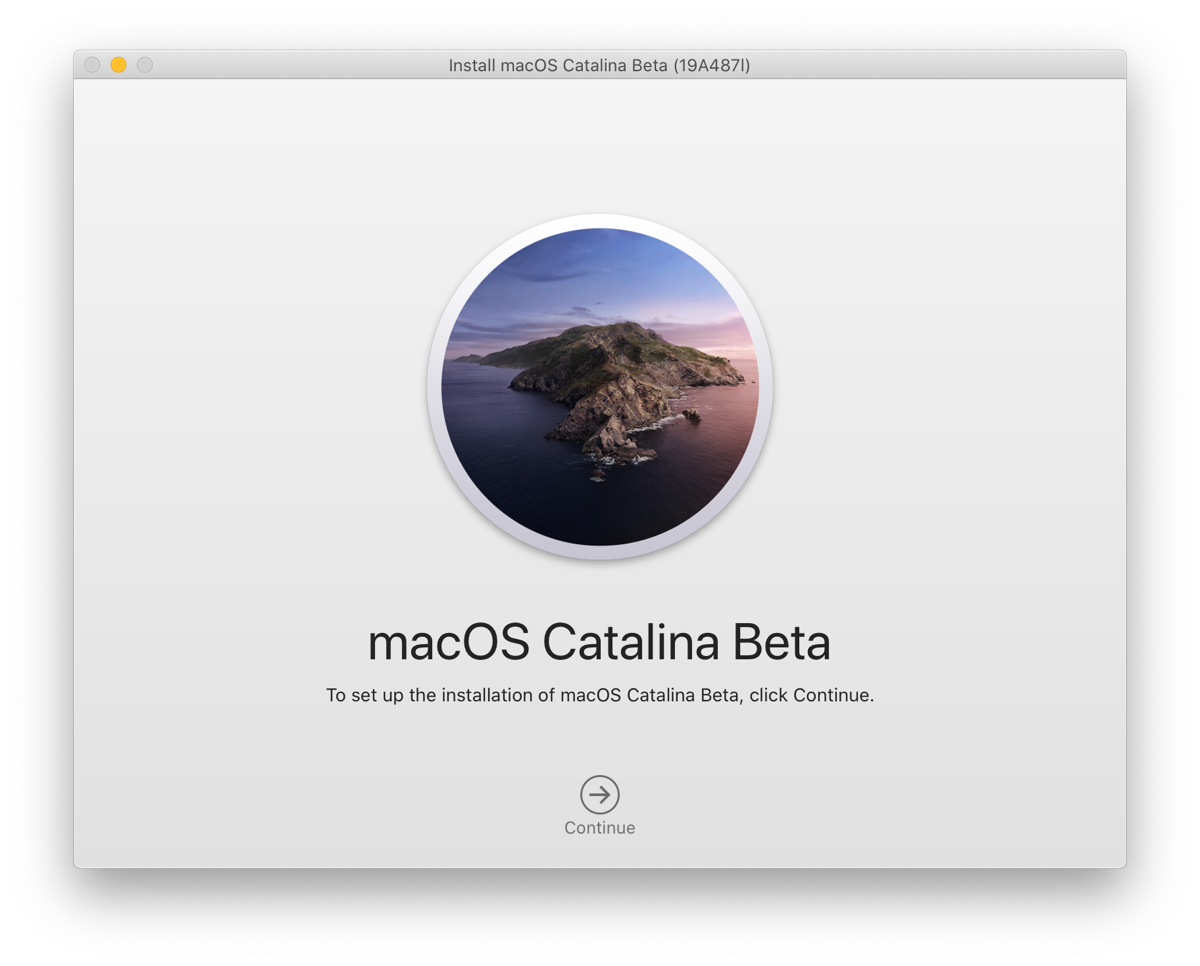The width and height of the screenshot is (1200, 966).
Task: Click the large 'macOS Catalina Beta' heading
Action: point(599,643)
